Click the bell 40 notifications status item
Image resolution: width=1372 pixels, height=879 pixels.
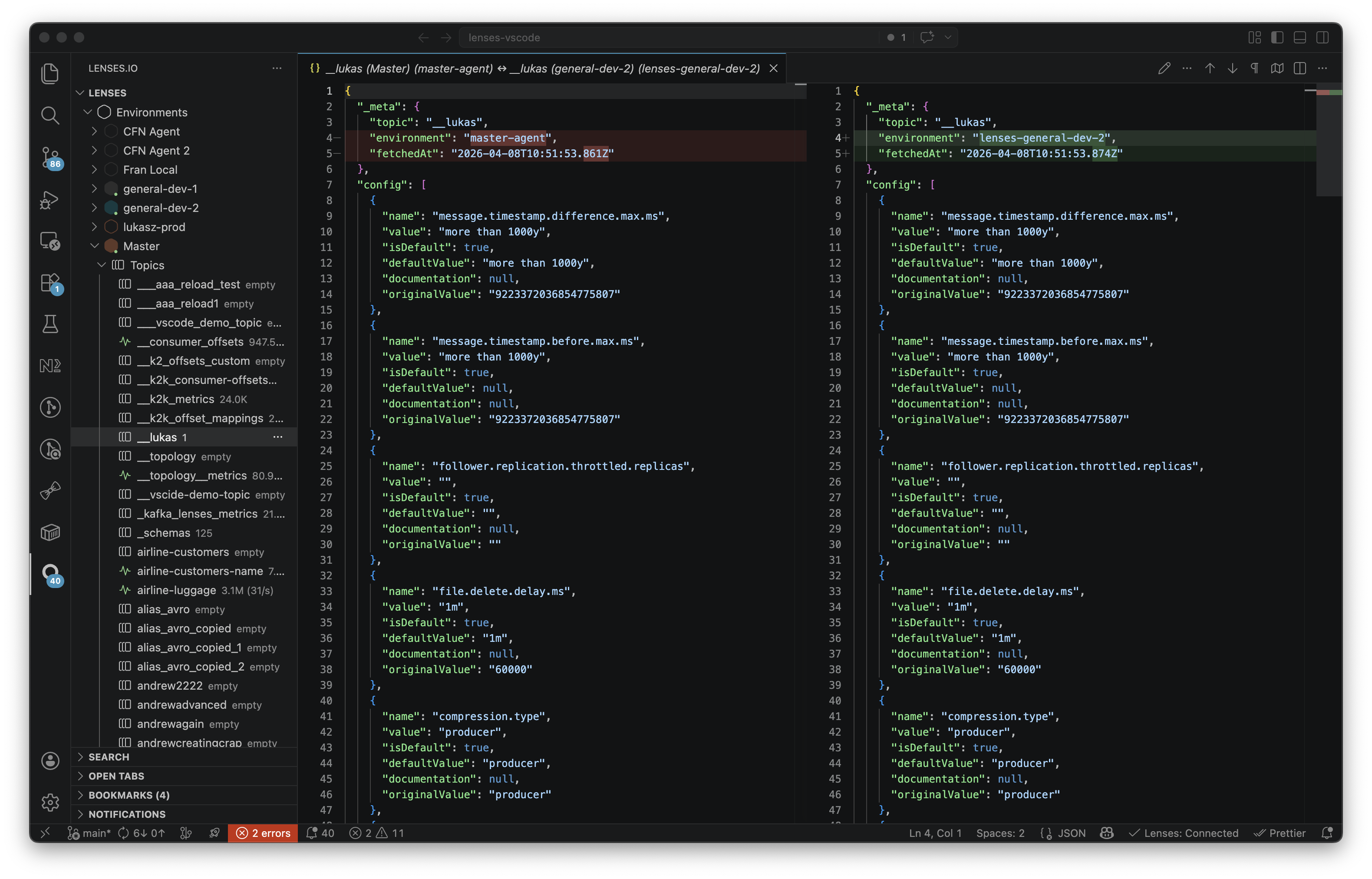[x=320, y=833]
